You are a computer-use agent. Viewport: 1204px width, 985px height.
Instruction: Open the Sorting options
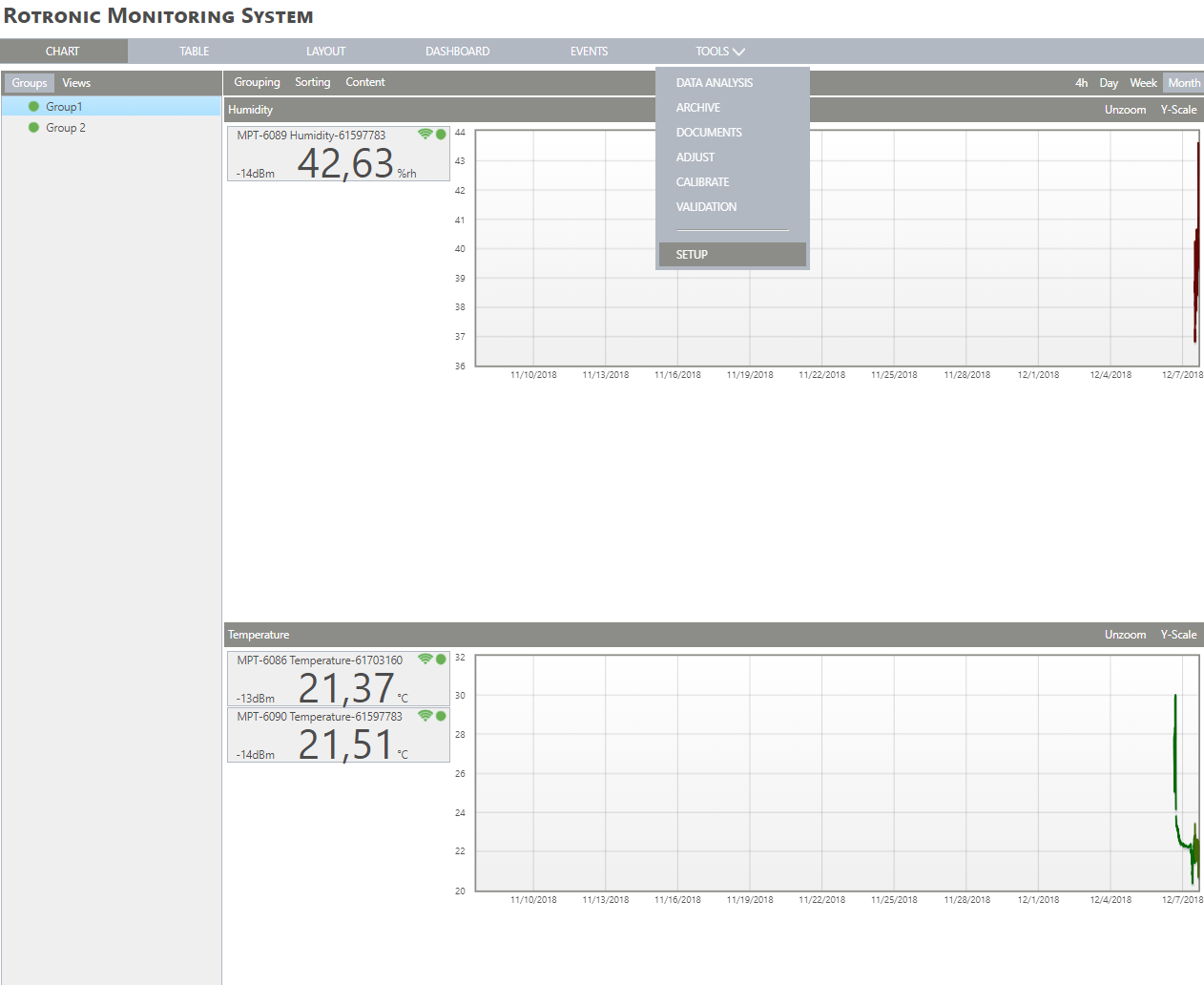312,82
